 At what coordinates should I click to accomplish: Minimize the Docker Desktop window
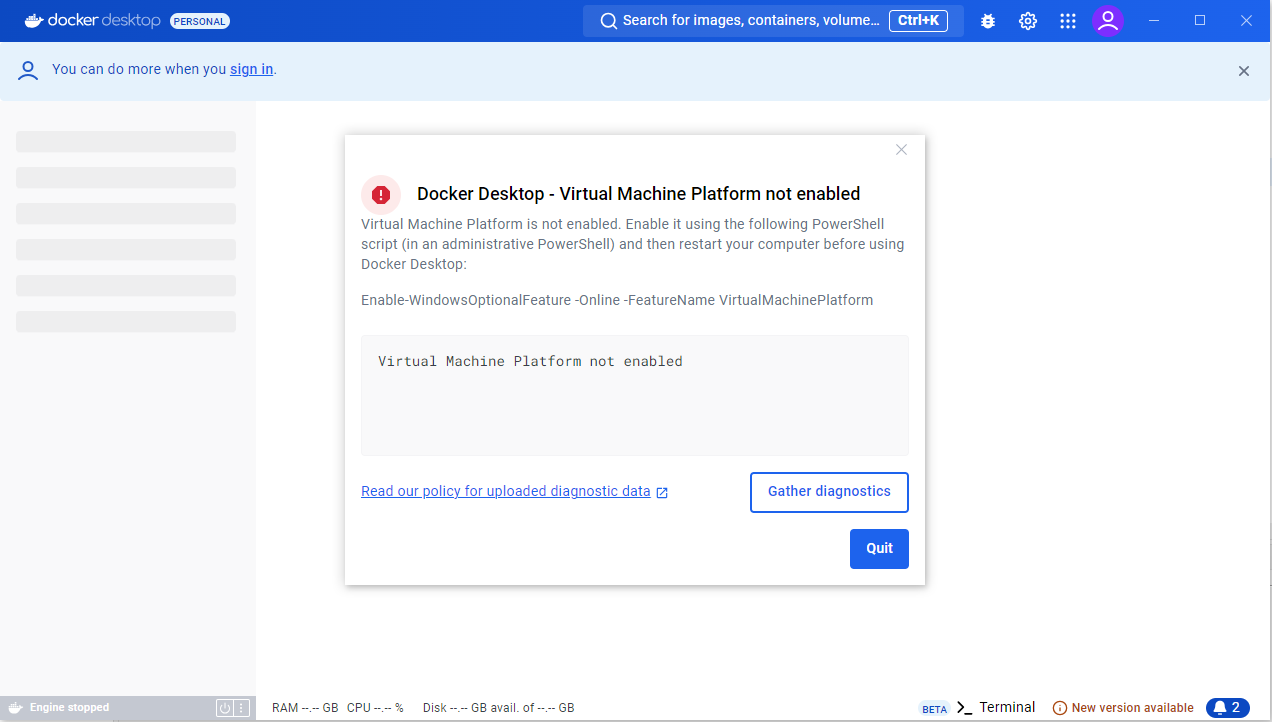tap(1155, 21)
